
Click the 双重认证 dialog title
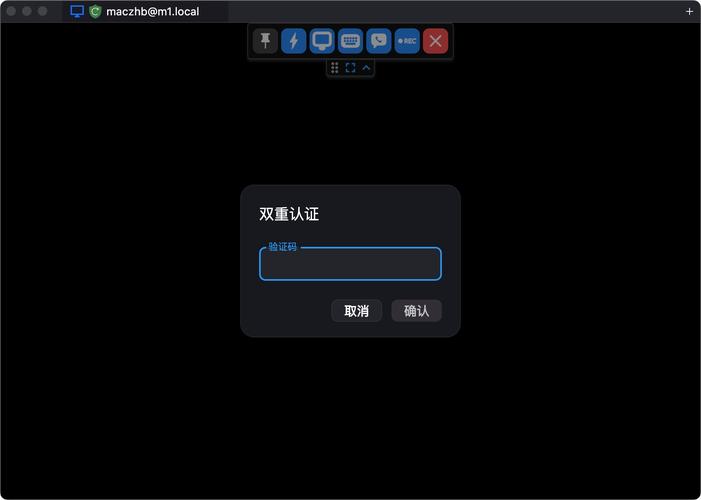(289, 214)
